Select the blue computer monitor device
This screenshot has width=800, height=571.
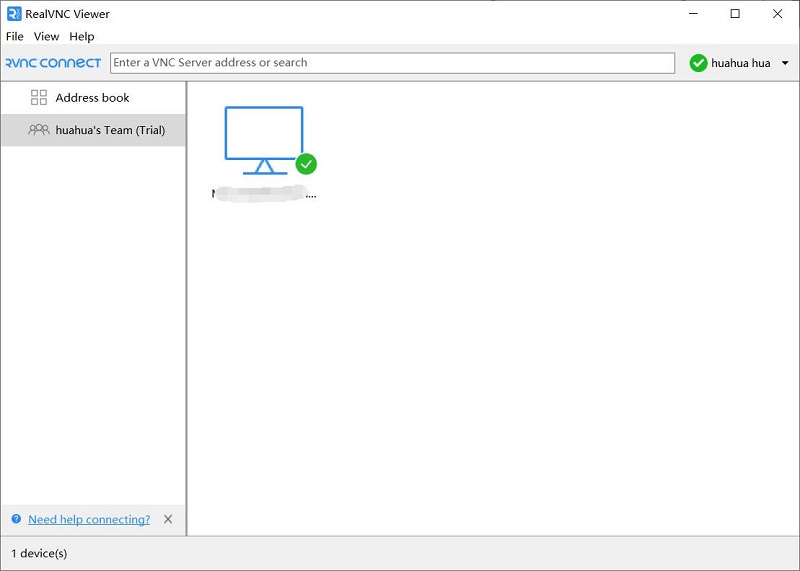click(x=264, y=140)
